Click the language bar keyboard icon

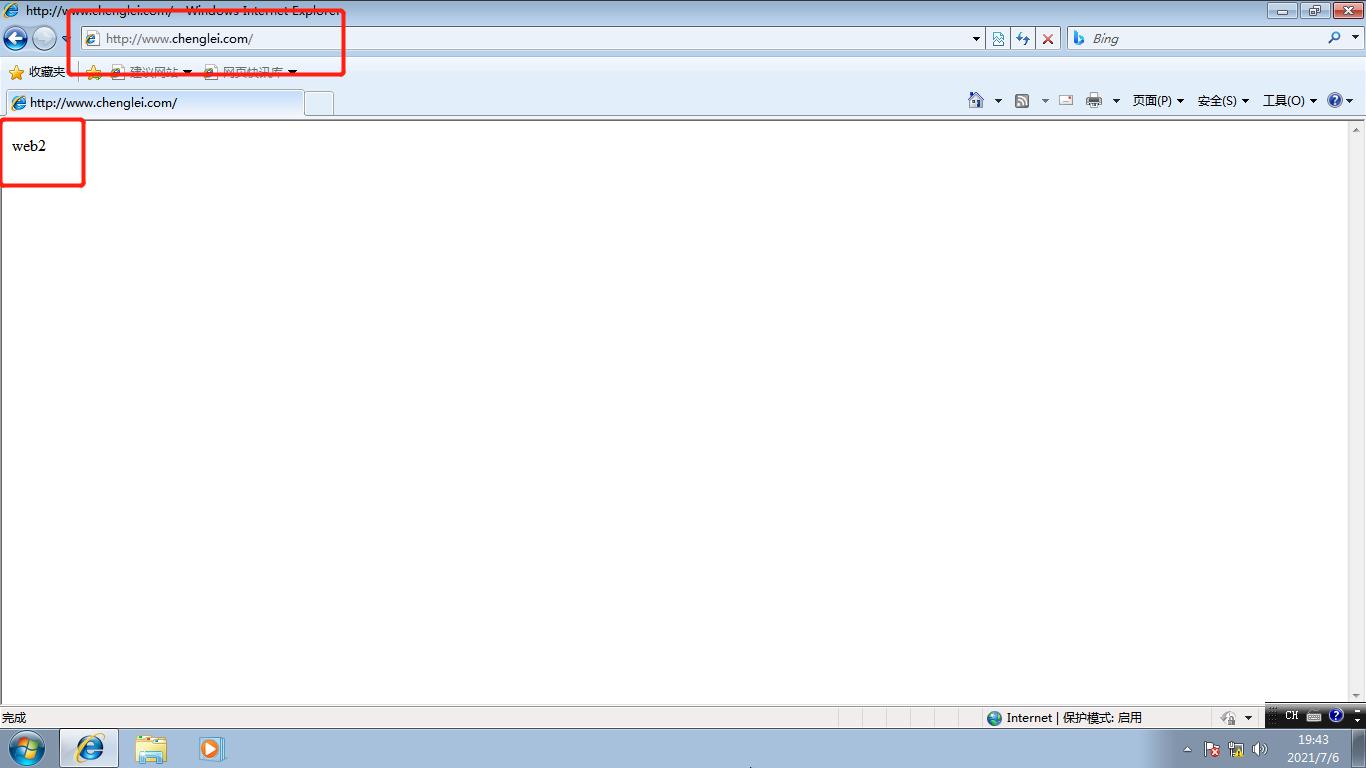tap(1314, 716)
